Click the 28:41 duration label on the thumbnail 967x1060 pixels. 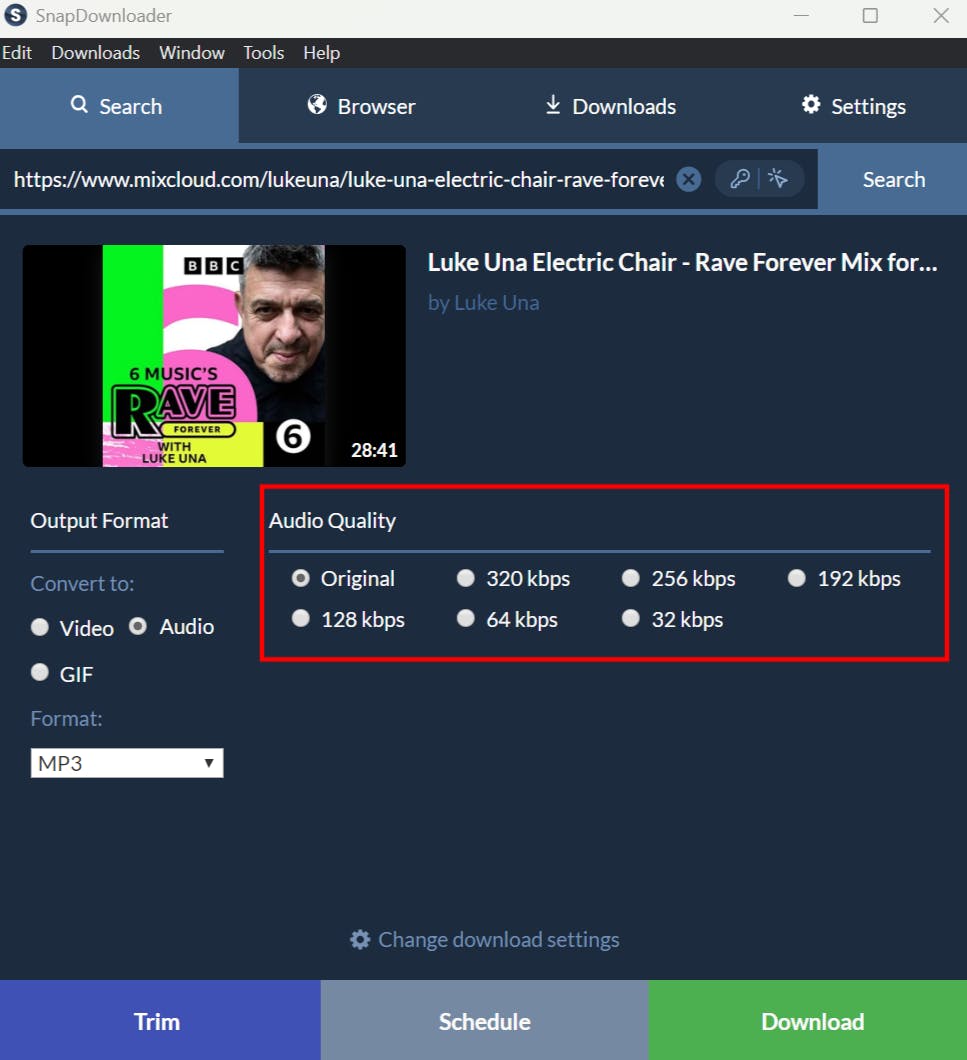(x=374, y=450)
